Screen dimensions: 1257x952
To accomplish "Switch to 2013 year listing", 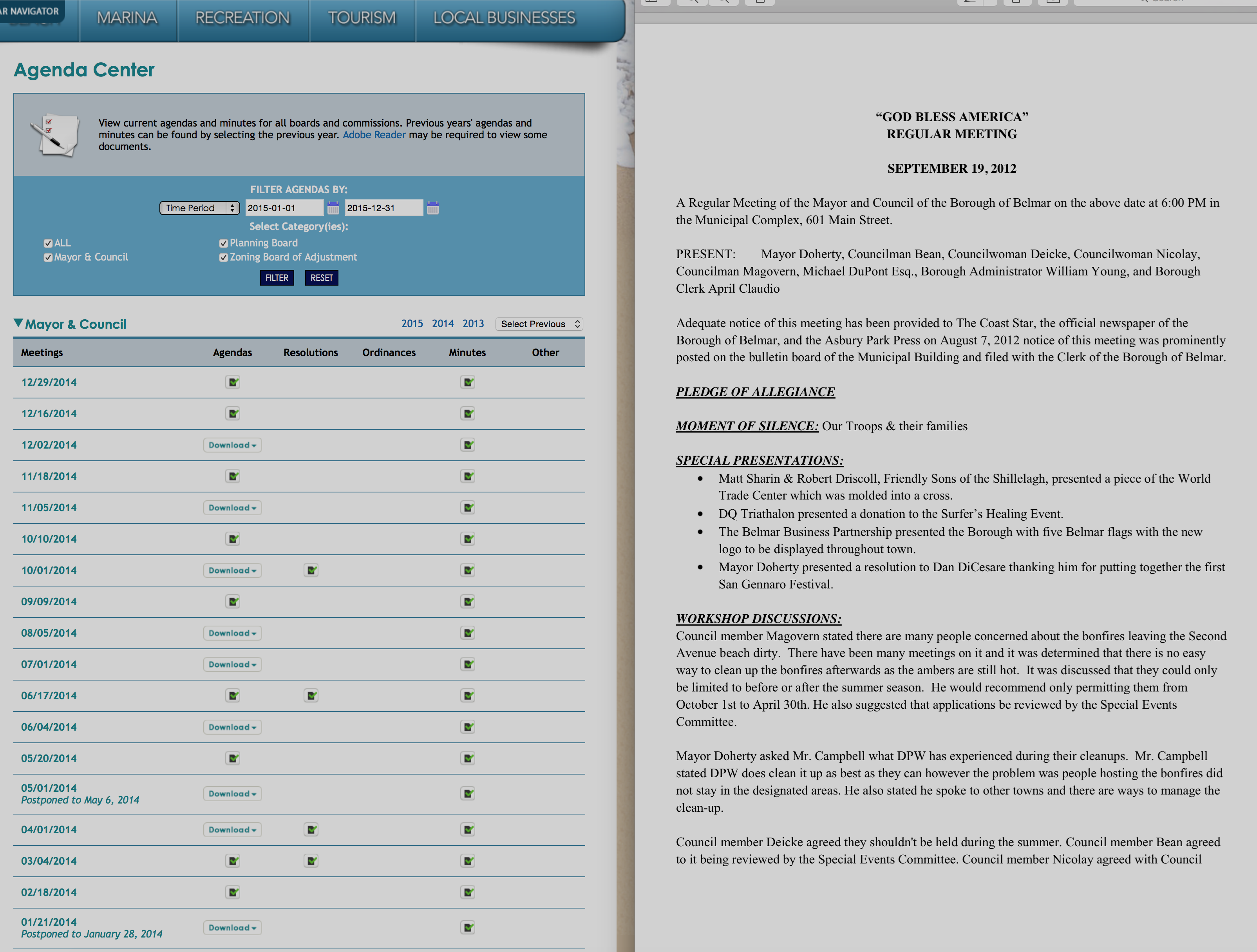I will pos(473,323).
